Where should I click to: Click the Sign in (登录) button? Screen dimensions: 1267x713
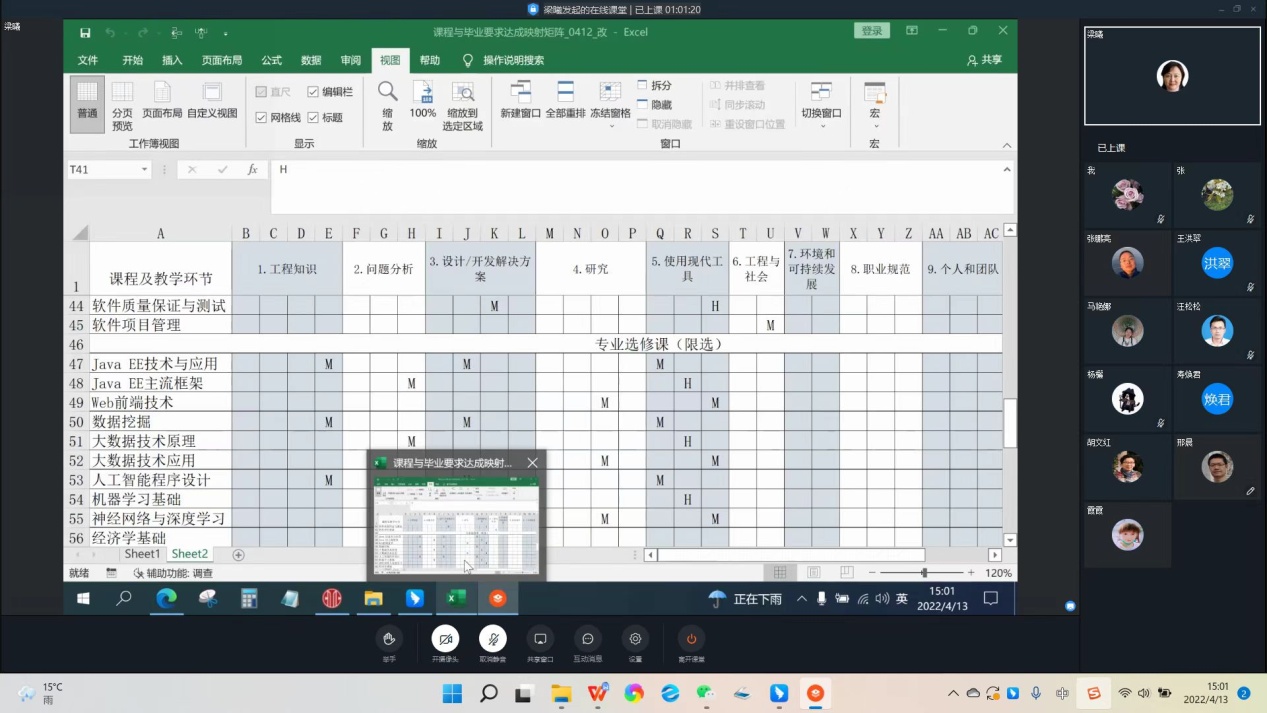(x=872, y=31)
